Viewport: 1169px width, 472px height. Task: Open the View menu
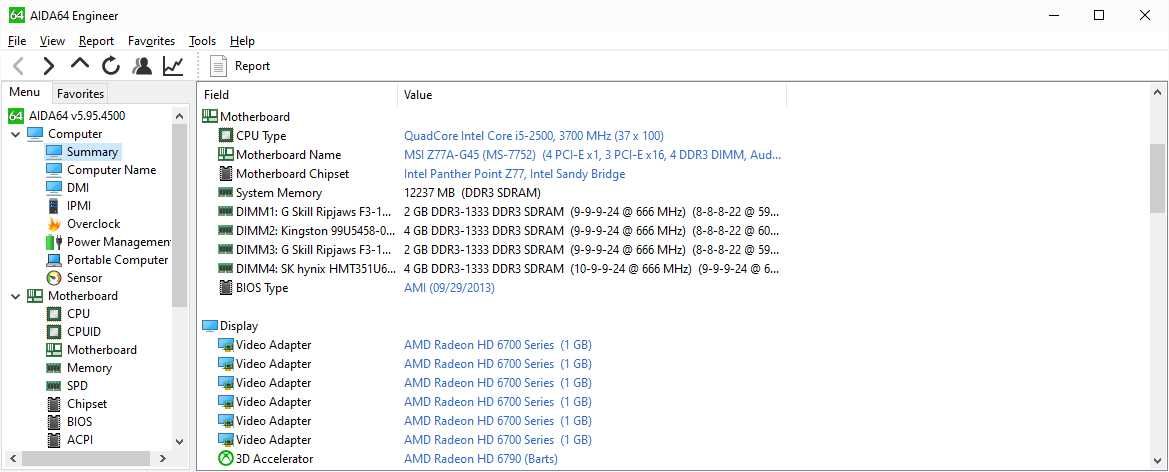[52, 41]
